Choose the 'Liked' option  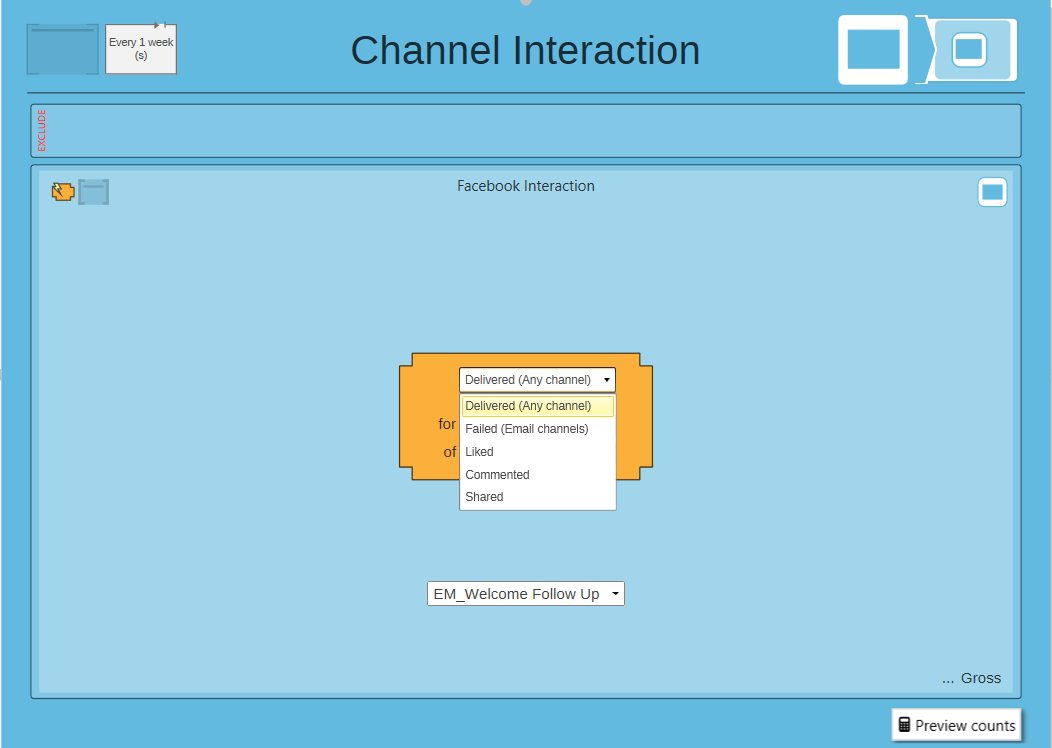click(x=537, y=451)
